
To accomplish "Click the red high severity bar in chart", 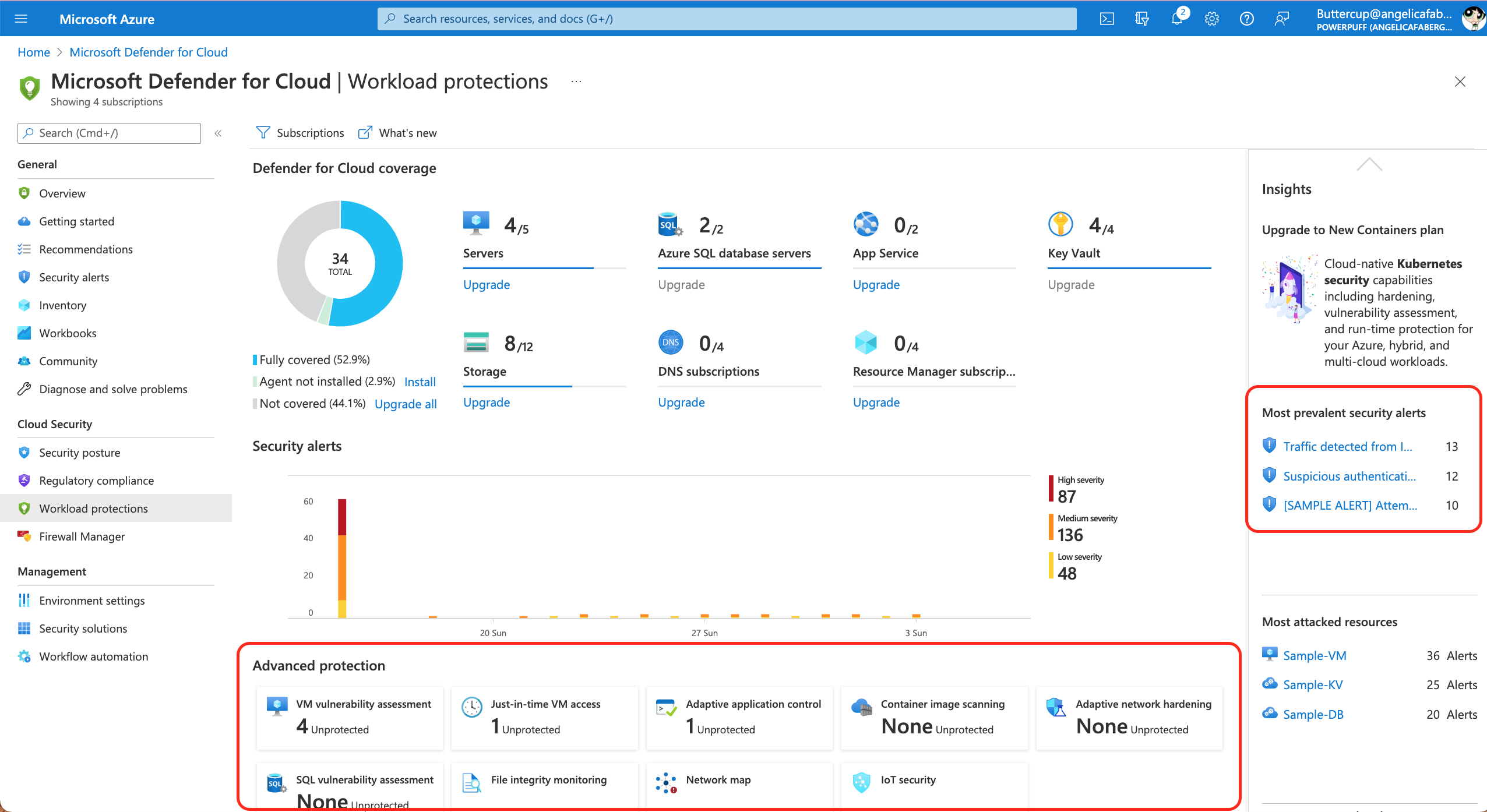I will [342, 517].
